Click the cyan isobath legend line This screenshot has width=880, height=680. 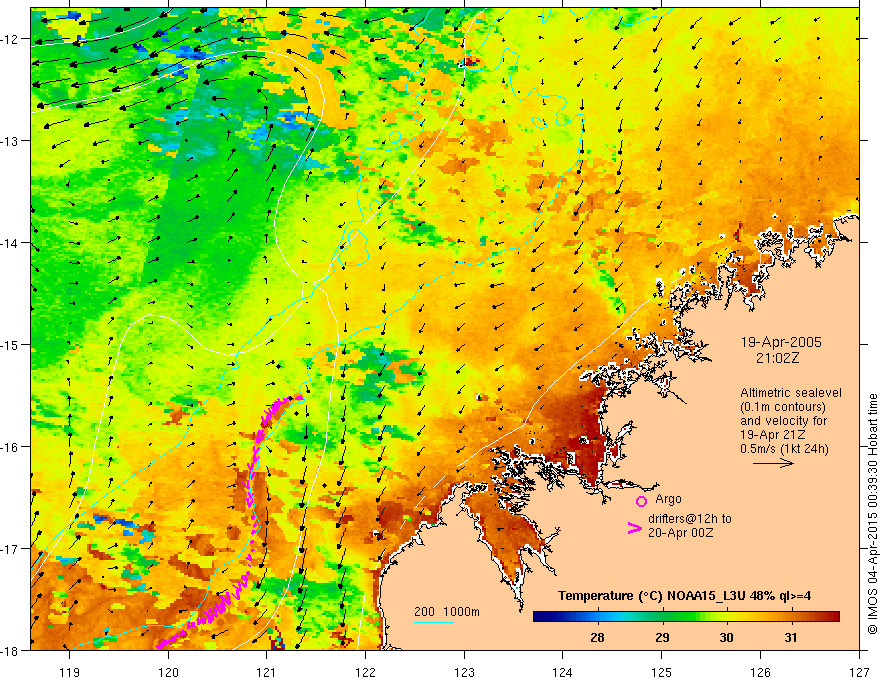434,622
